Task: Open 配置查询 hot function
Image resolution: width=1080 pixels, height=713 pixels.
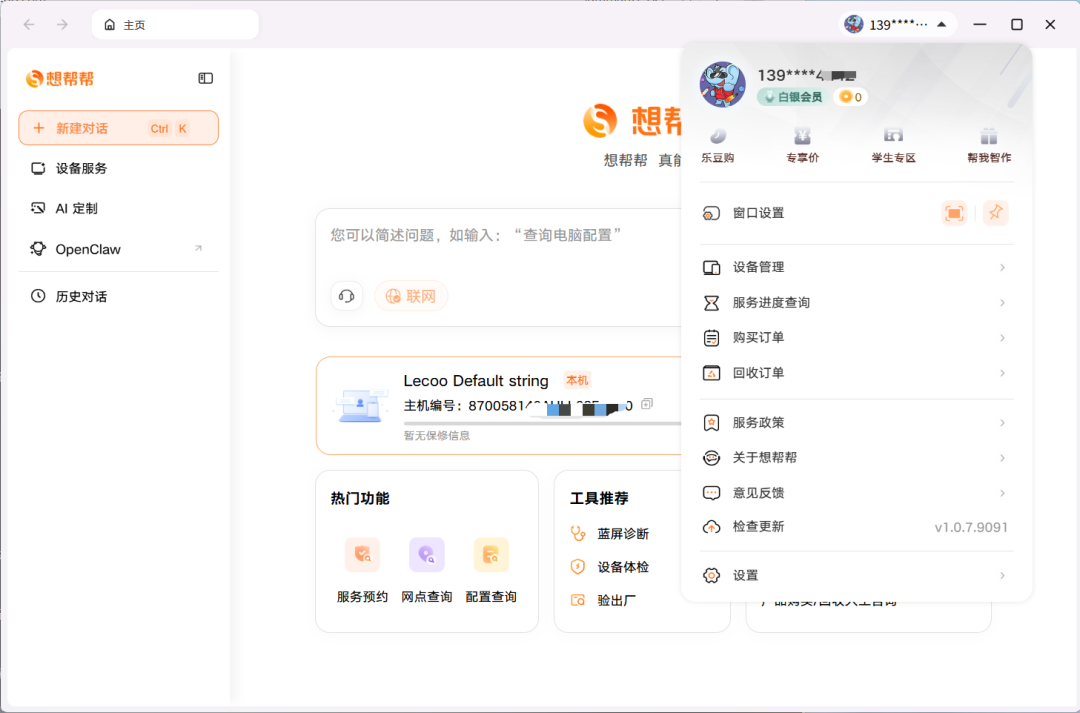Action: pos(491,571)
